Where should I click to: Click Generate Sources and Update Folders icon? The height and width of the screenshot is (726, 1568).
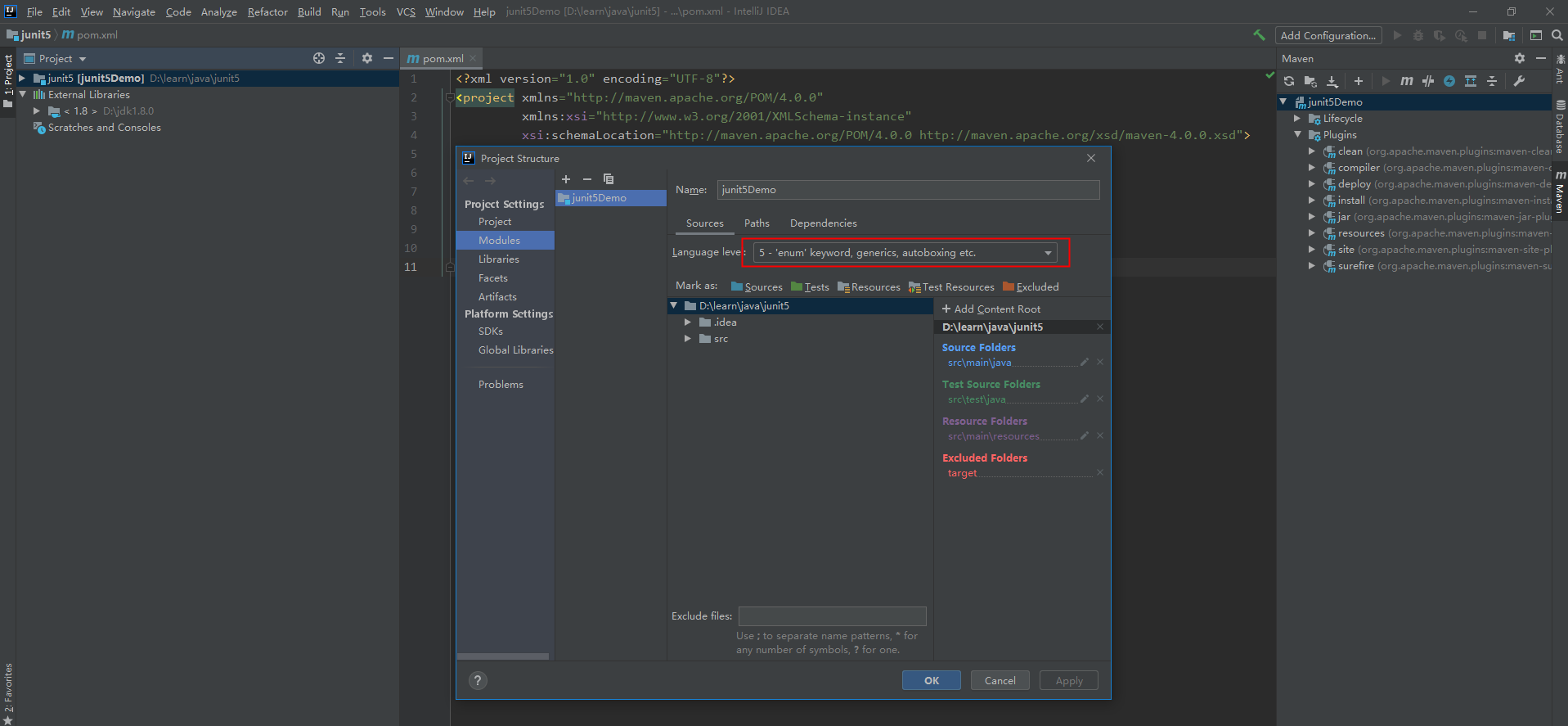(x=1310, y=81)
